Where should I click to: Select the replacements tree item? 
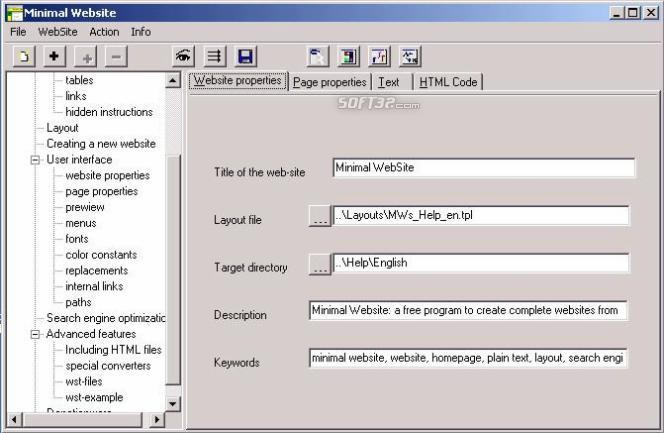pyautogui.click(x=97, y=270)
